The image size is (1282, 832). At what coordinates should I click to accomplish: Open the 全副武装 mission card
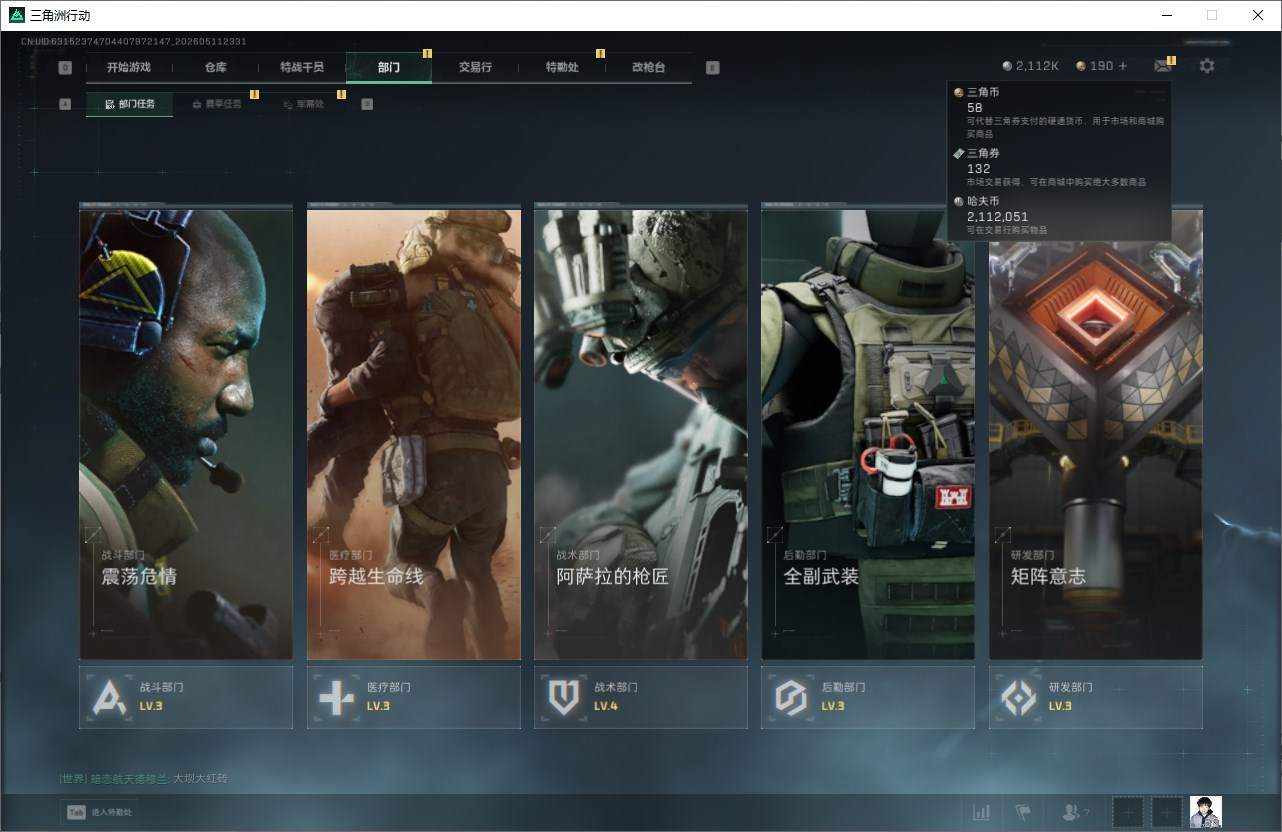click(868, 432)
